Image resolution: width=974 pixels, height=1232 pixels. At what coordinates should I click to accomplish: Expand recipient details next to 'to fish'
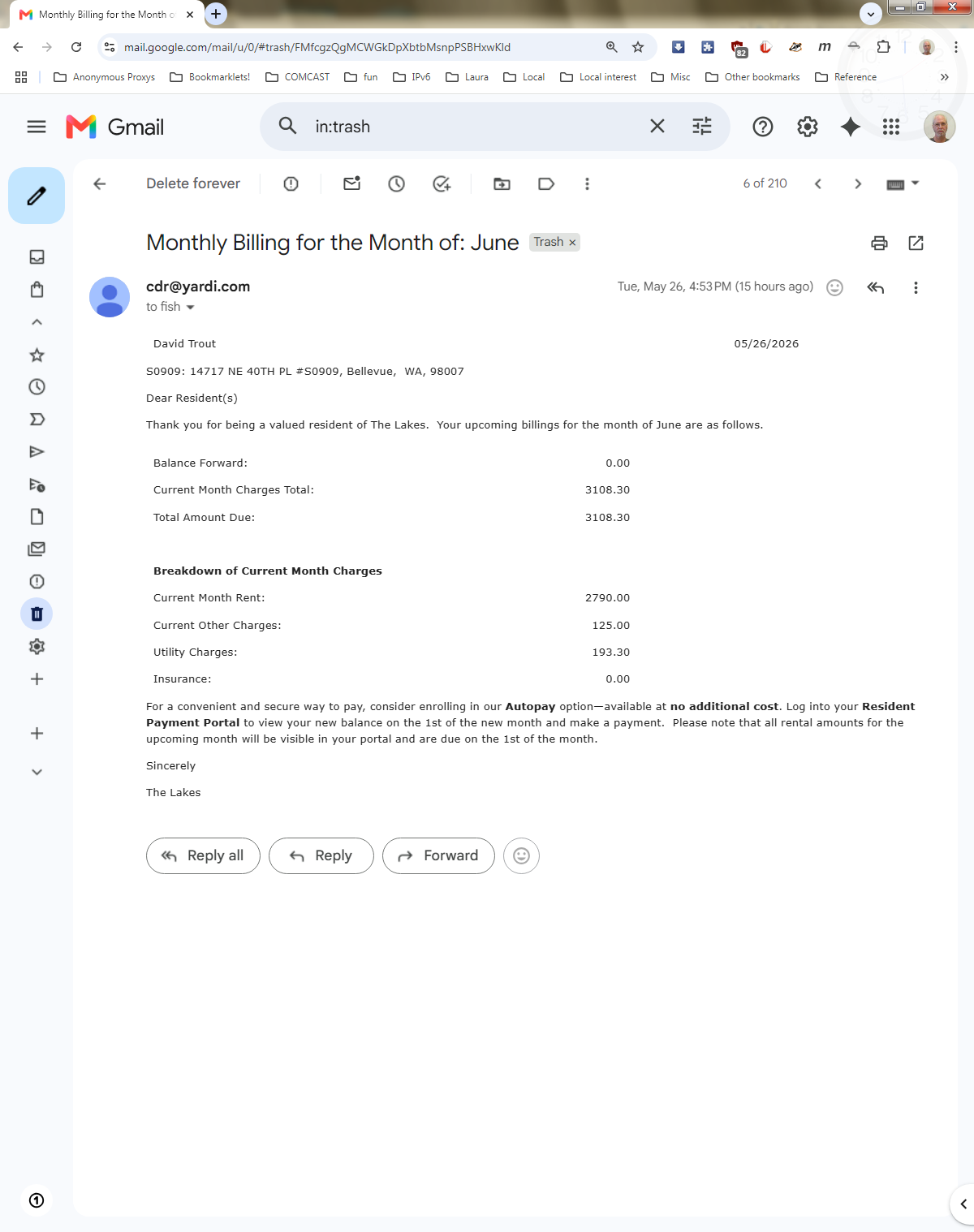pyautogui.click(x=191, y=308)
